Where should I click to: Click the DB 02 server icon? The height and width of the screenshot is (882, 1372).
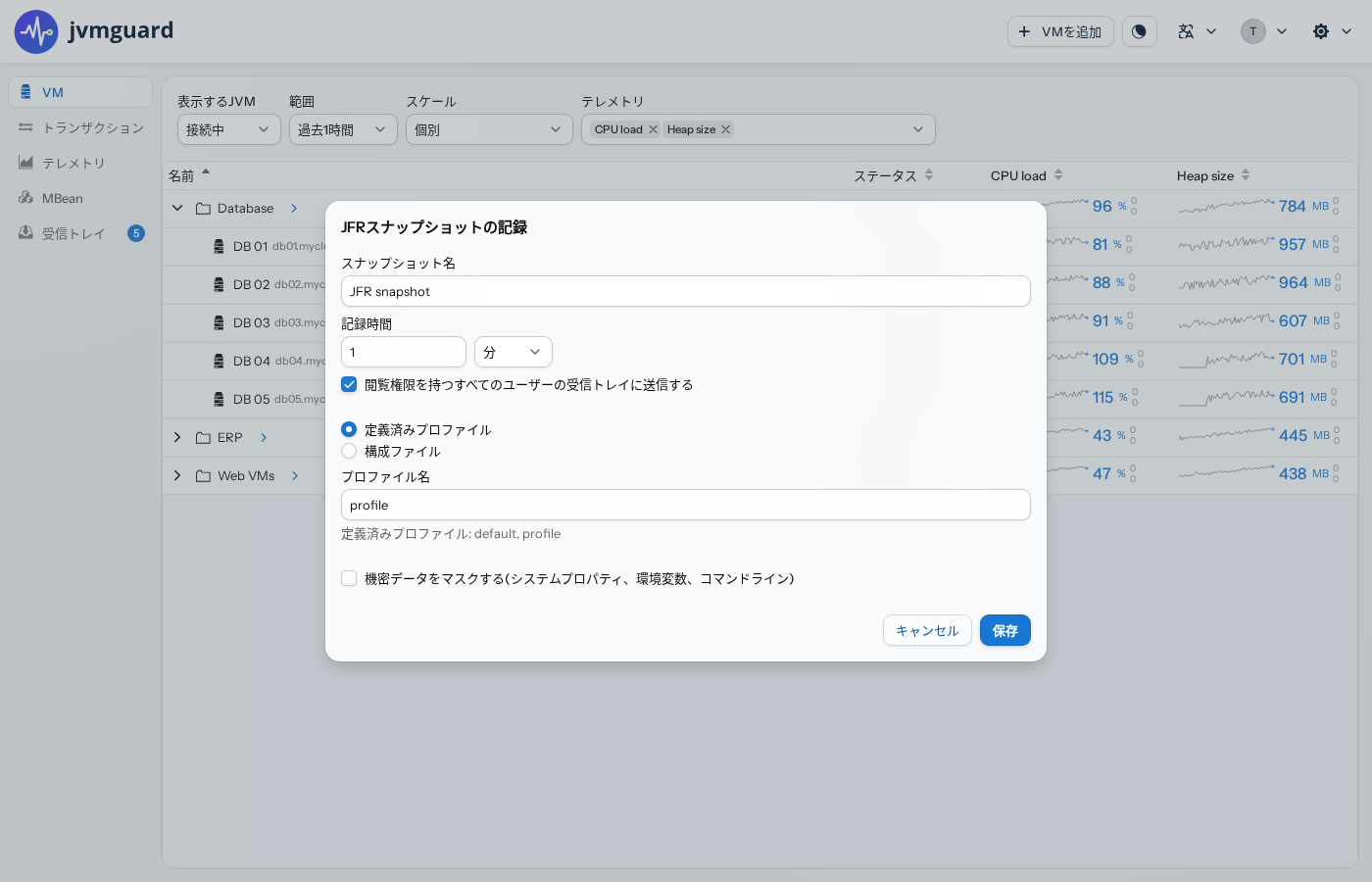point(219,285)
